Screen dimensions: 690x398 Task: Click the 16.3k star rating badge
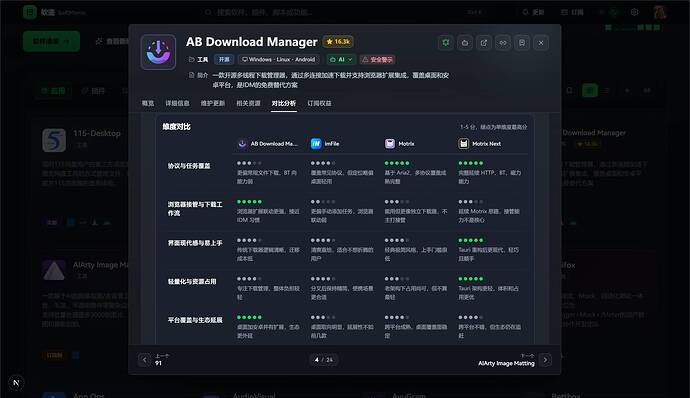pos(338,42)
